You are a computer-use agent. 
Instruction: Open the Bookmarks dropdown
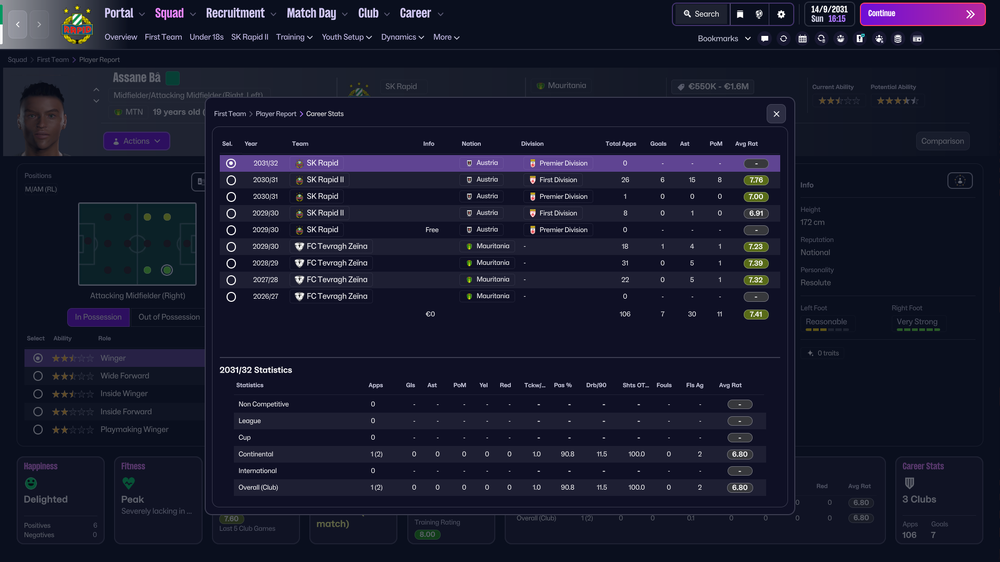click(724, 39)
